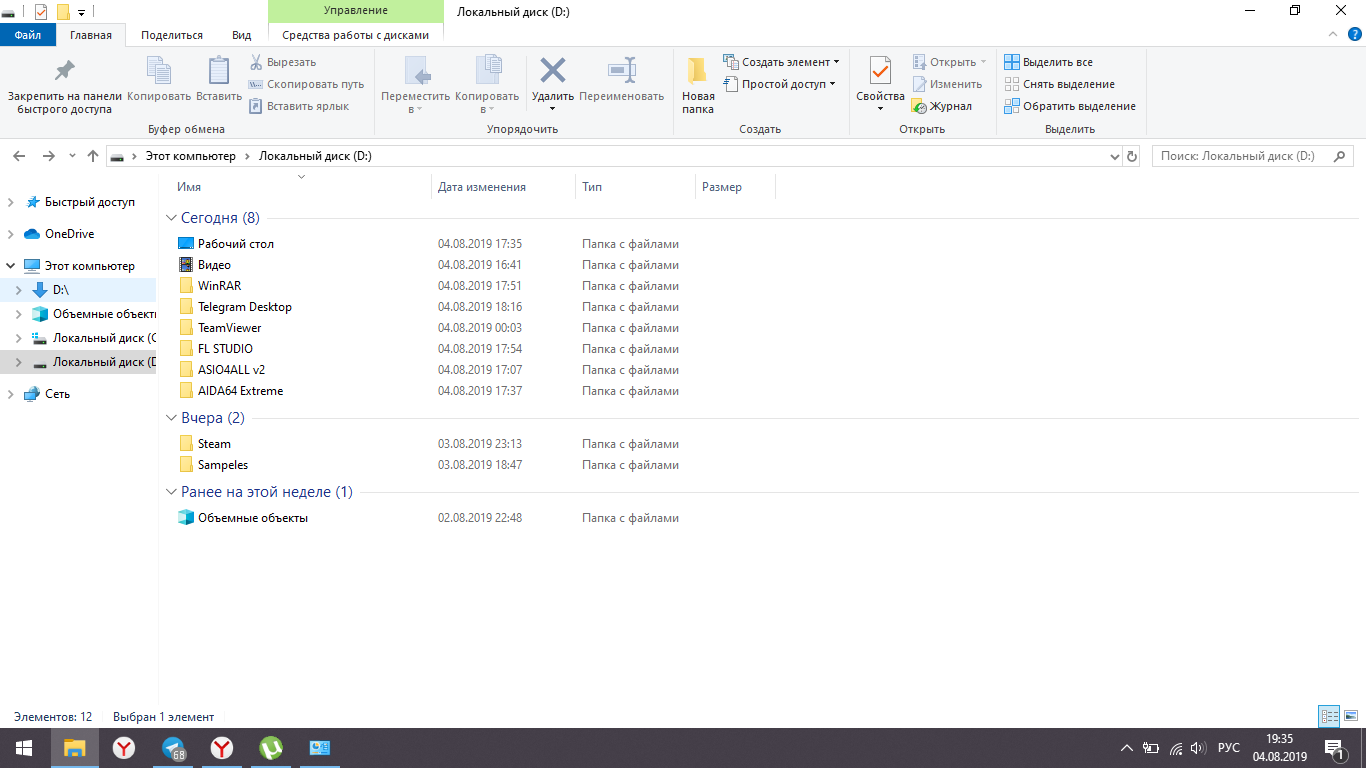Click Вставить ярлык button
Screen dimensions: 1366x768
pos(300,106)
